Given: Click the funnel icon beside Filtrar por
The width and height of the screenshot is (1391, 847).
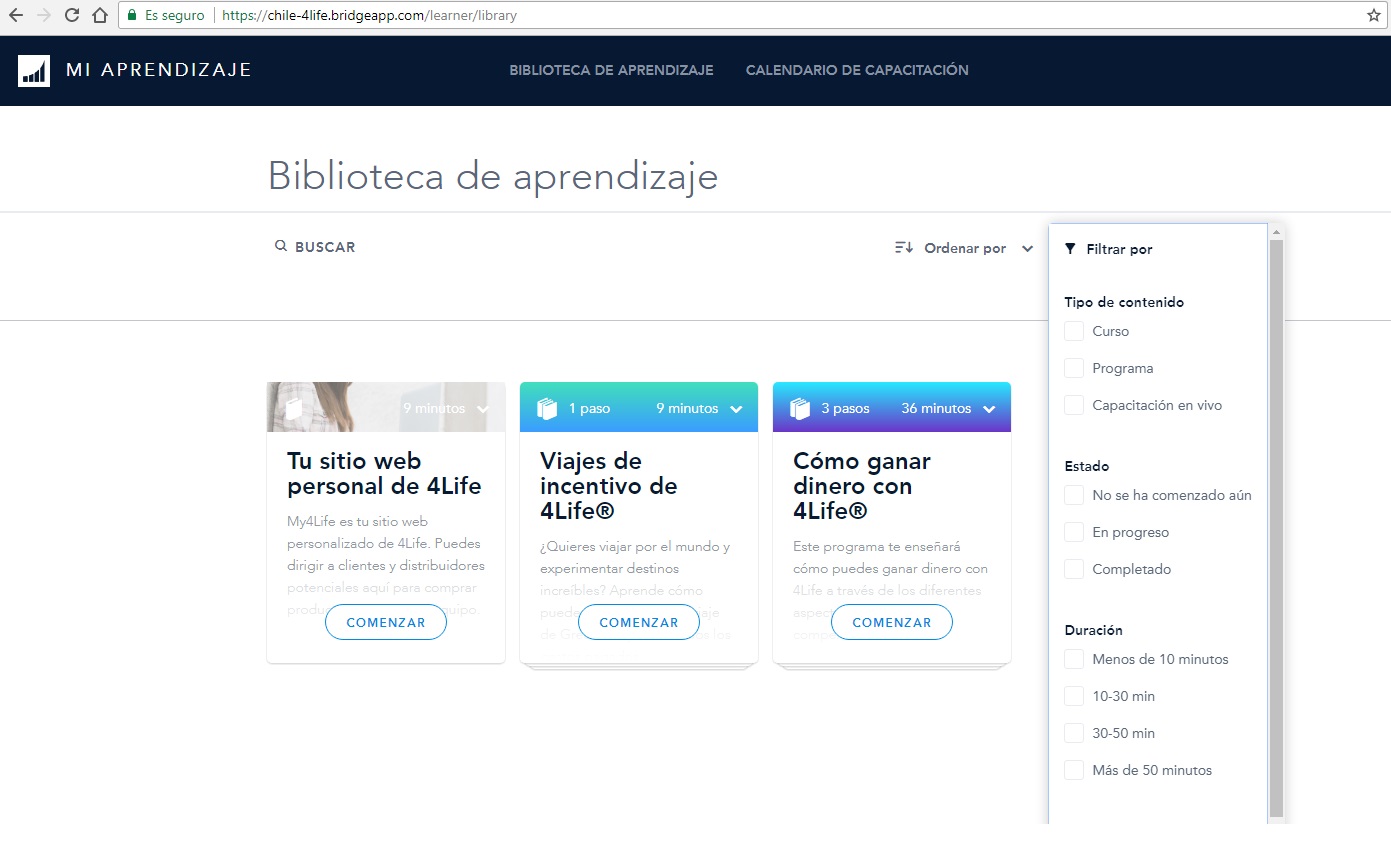Looking at the screenshot, I should (x=1071, y=249).
